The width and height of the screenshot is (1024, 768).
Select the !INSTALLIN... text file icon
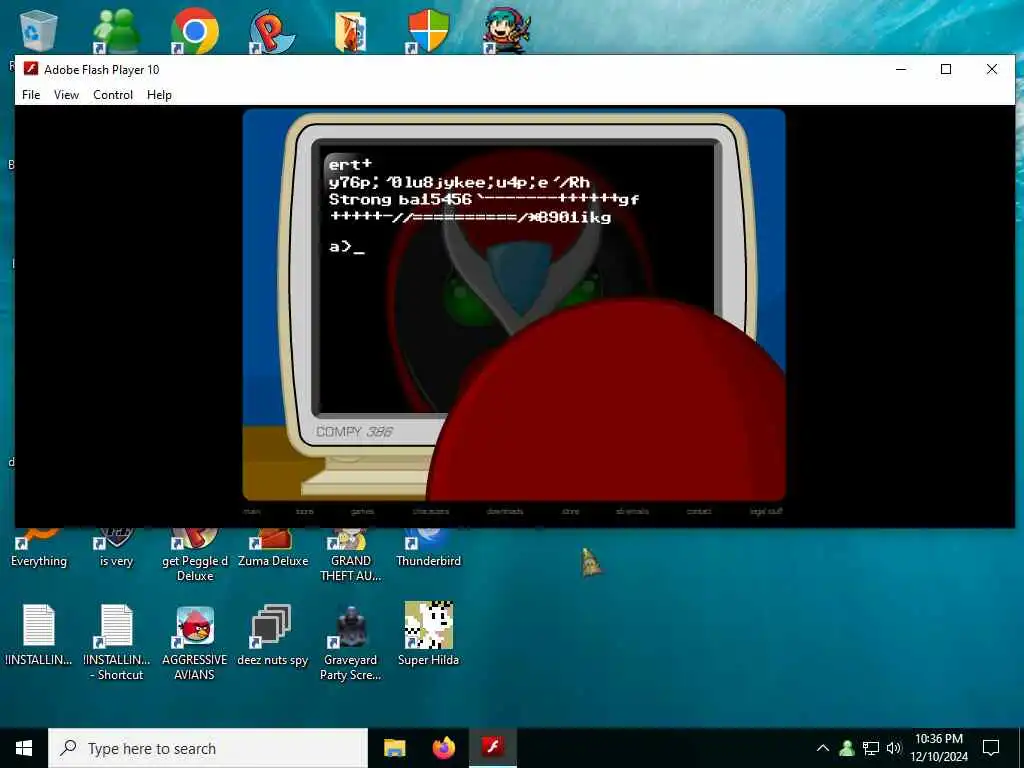coord(39,635)
